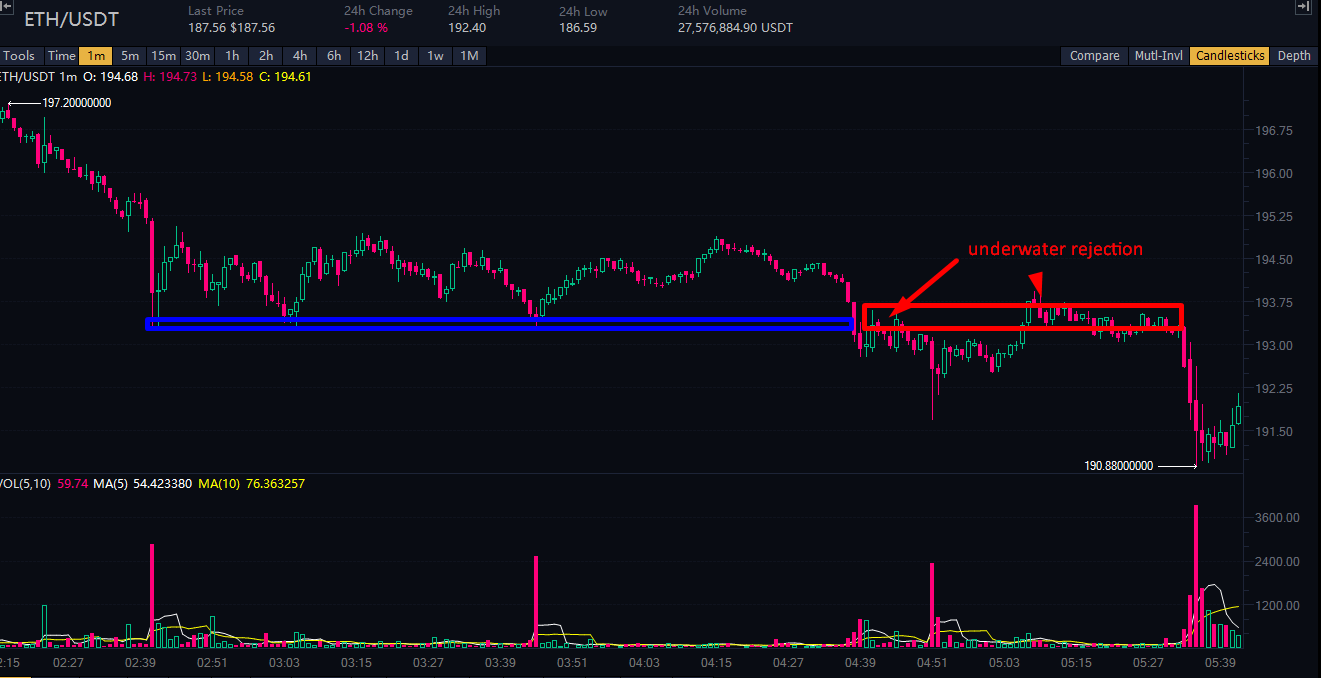
Task: Switch to the Depth chart tab
Action: pyautogui.click(x=1293, y=56)
